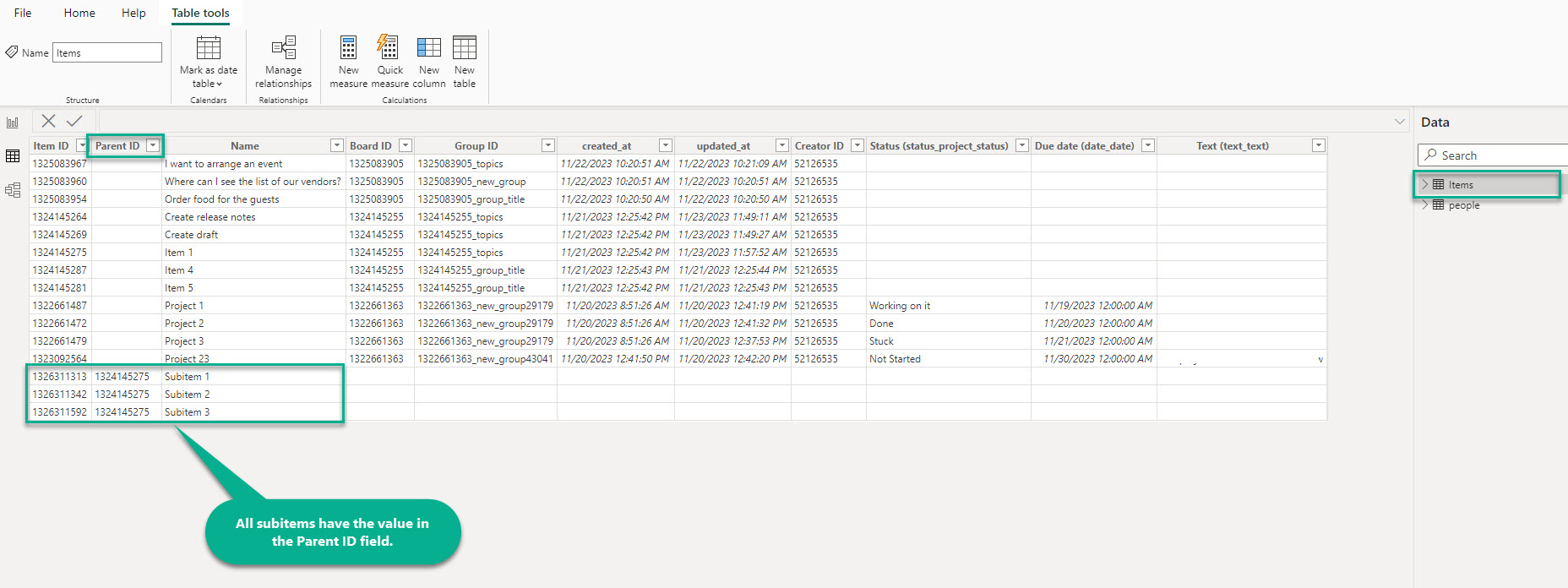The height and width of the screenshot is (588, 1568).
Task: Cancel formula with the X icon
Action: point(49,122)
